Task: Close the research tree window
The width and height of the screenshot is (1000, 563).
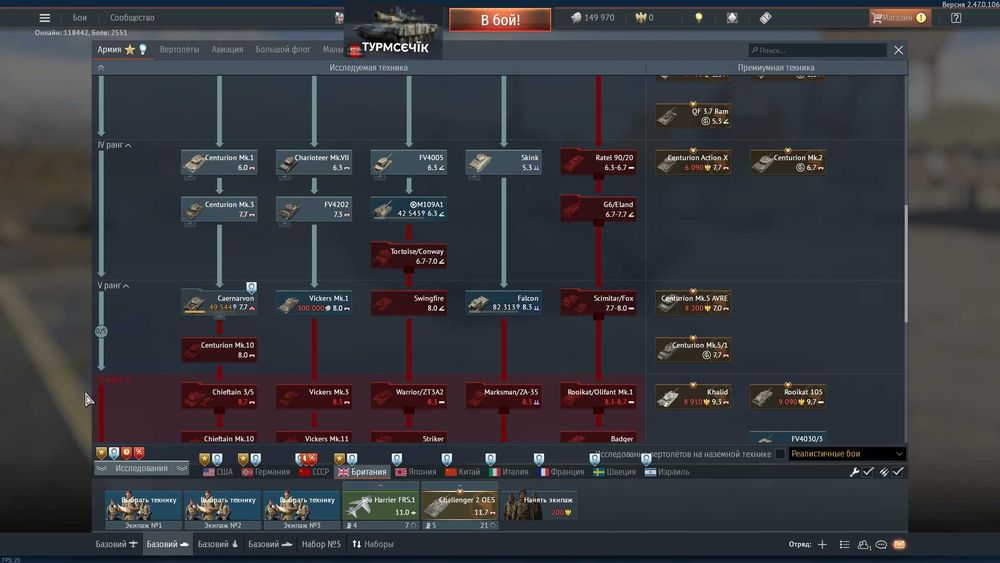Action: click(898, 50)
